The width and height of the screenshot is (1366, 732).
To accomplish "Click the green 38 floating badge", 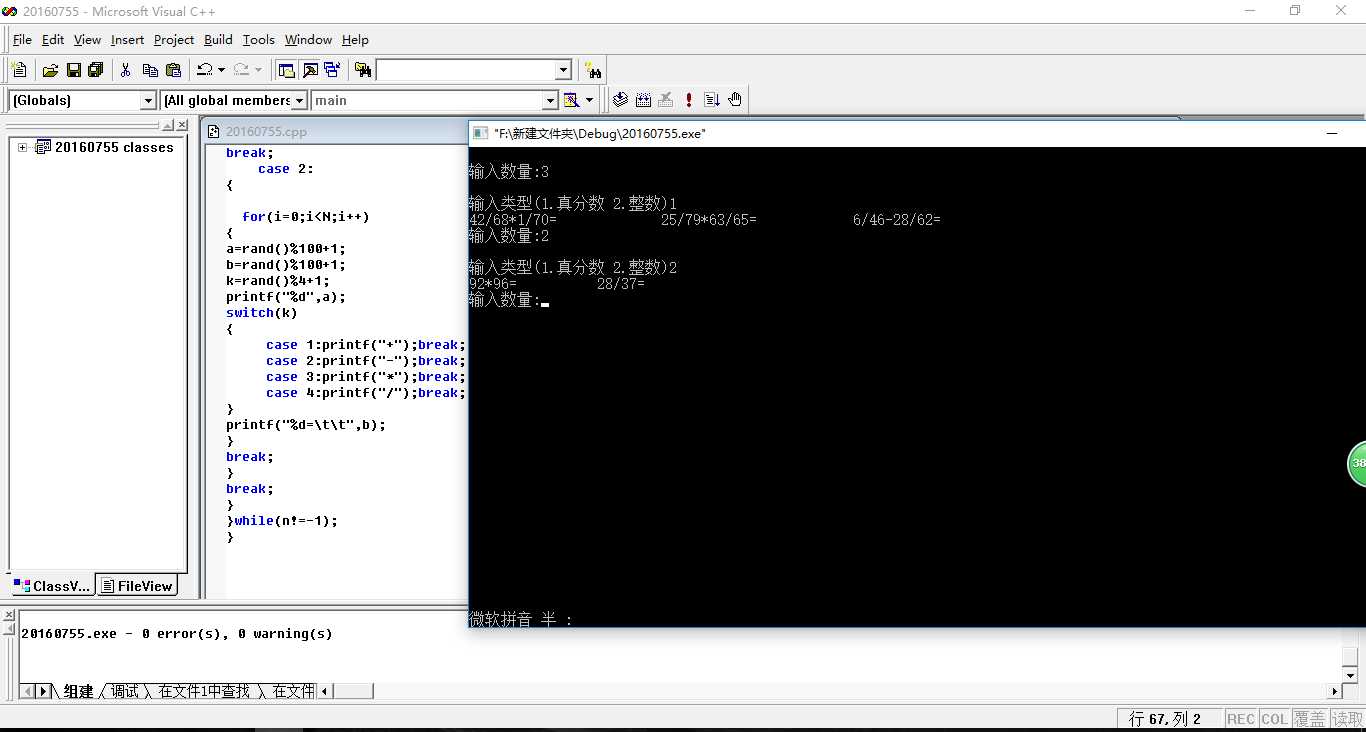I will coord(1357,463).
